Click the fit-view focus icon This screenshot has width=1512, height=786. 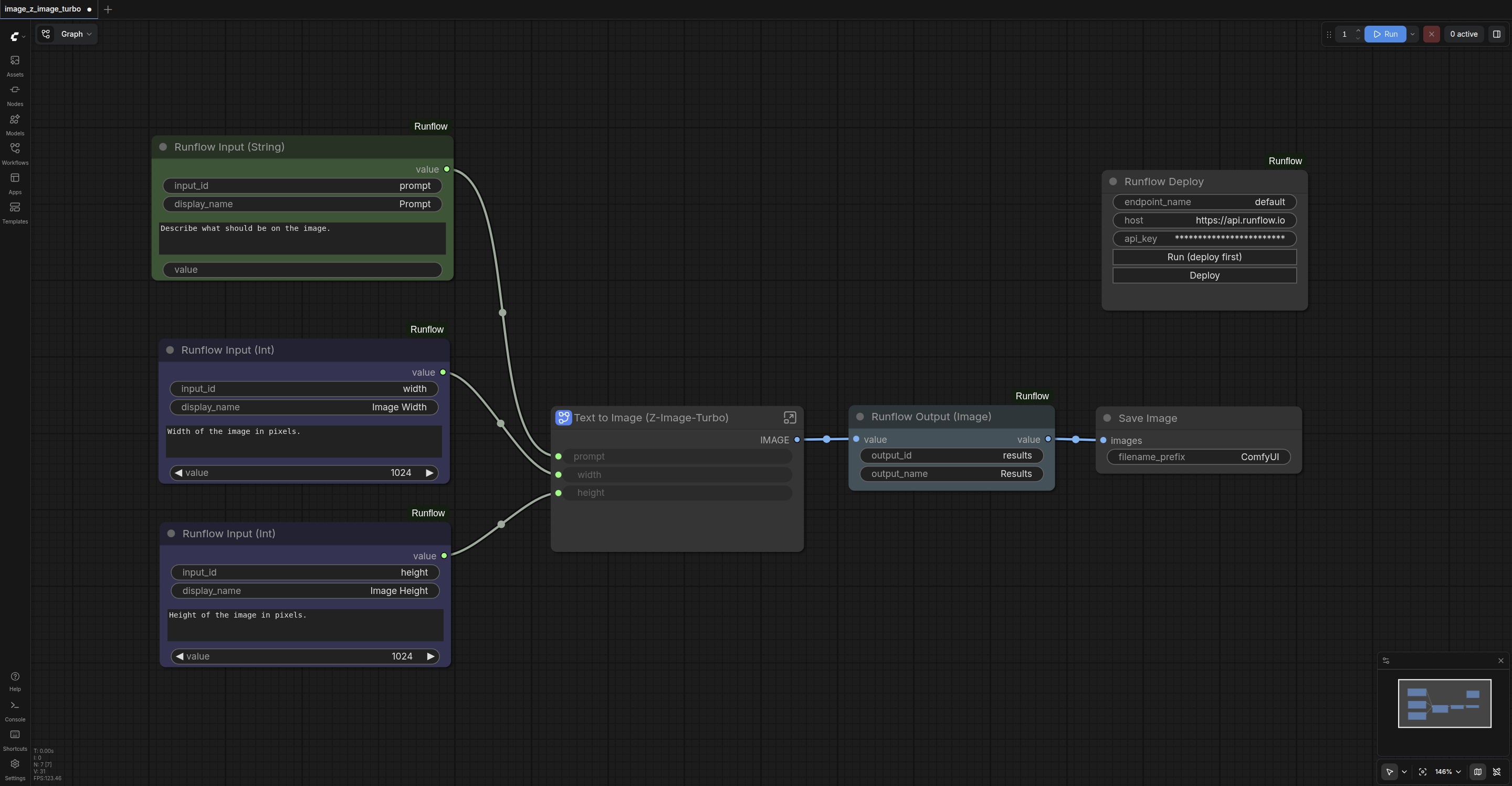pos(1422,772)
